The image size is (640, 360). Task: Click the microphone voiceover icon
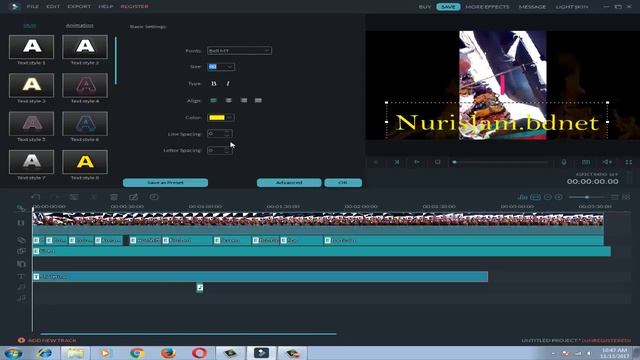564,162
